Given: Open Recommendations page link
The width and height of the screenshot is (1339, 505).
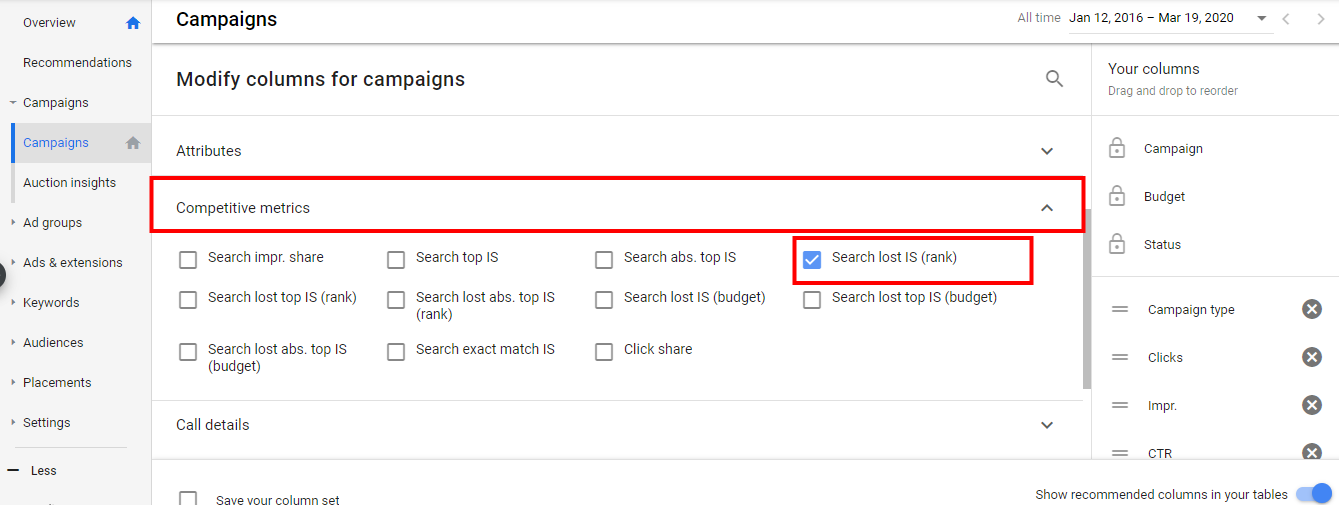Looking at the screenshot, I should click(x=77, y=62).
